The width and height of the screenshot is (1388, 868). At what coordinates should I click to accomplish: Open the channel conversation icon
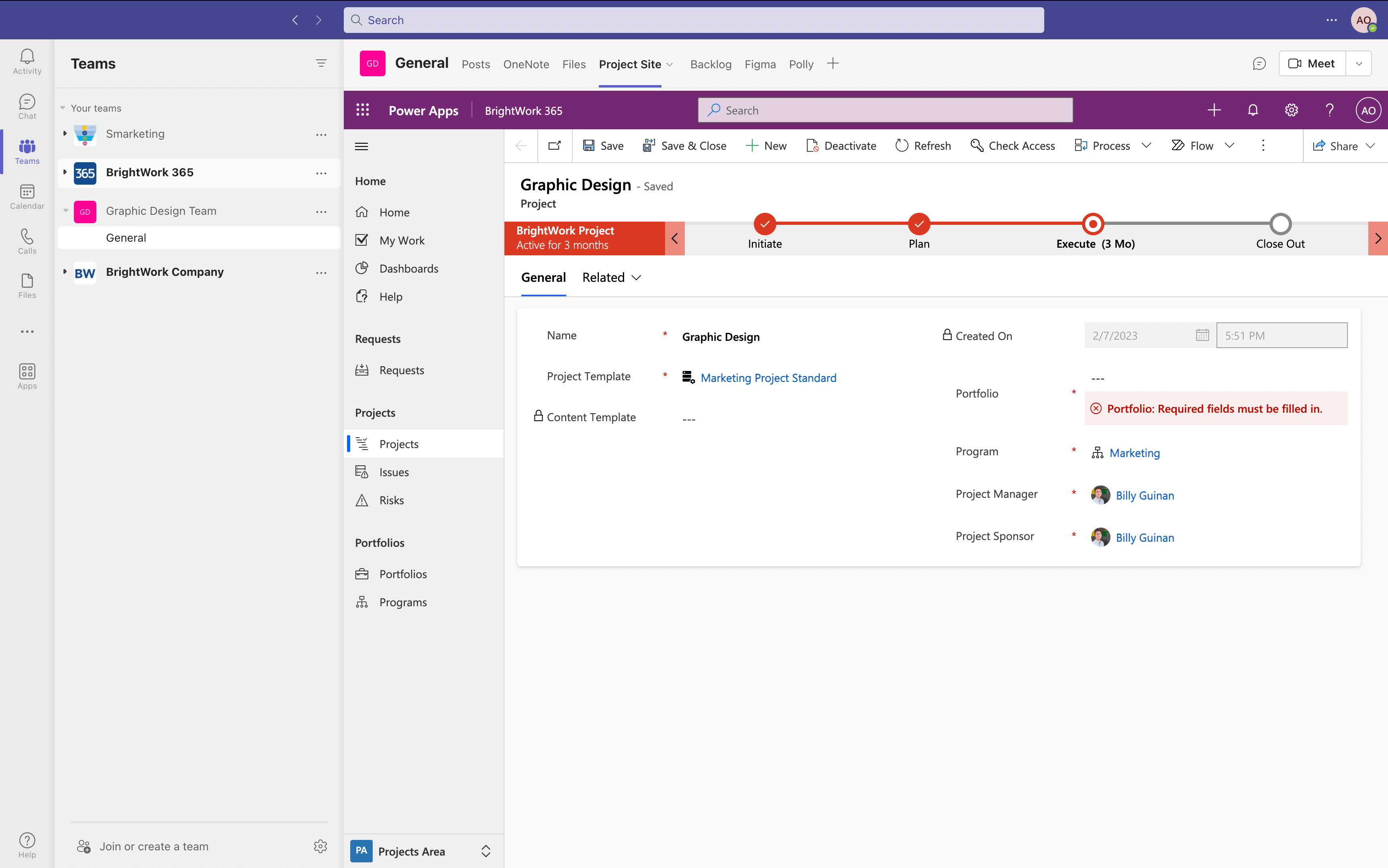[x=1259, y=64]
